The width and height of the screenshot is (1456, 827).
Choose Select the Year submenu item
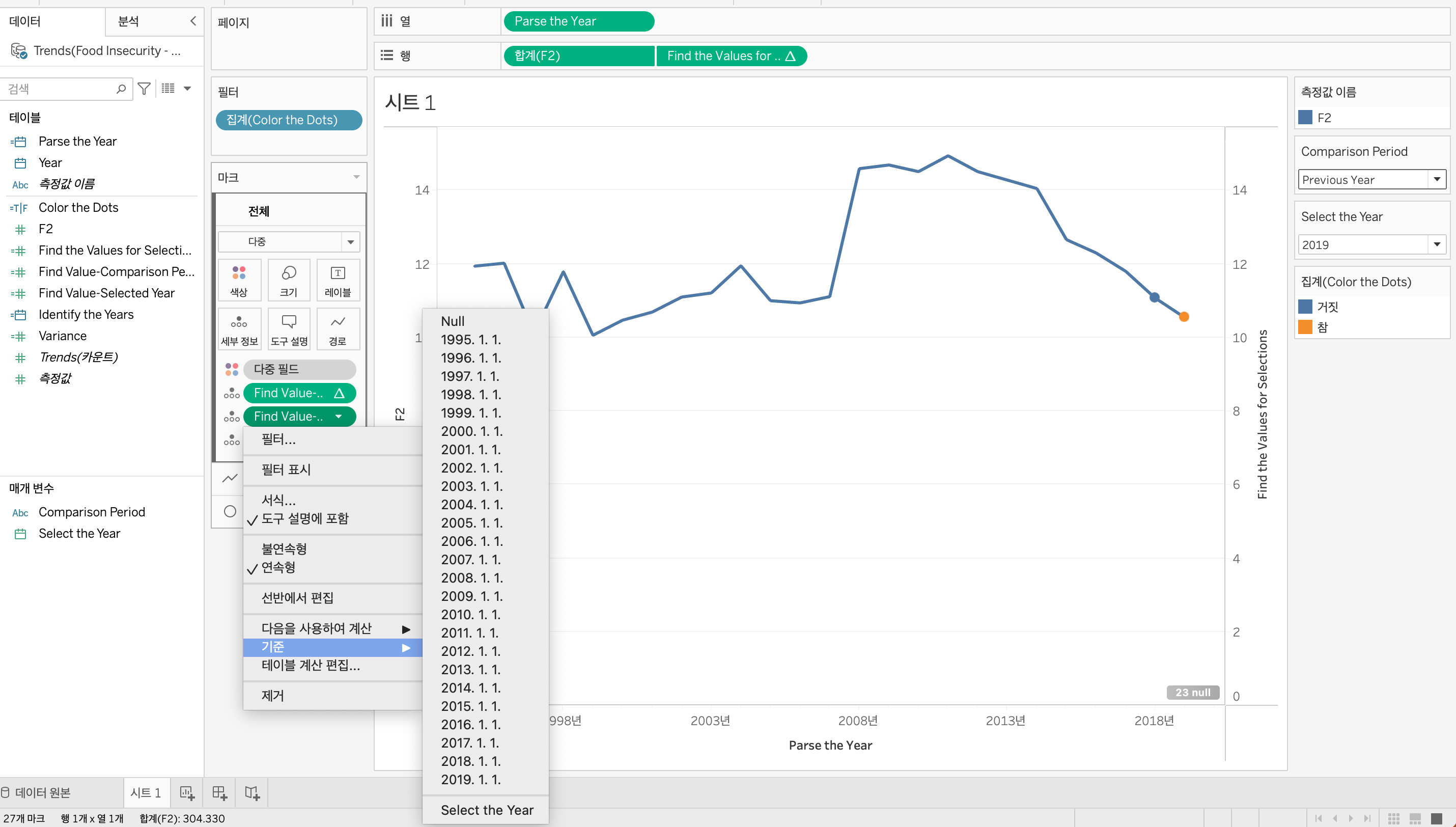pos(485,810)
